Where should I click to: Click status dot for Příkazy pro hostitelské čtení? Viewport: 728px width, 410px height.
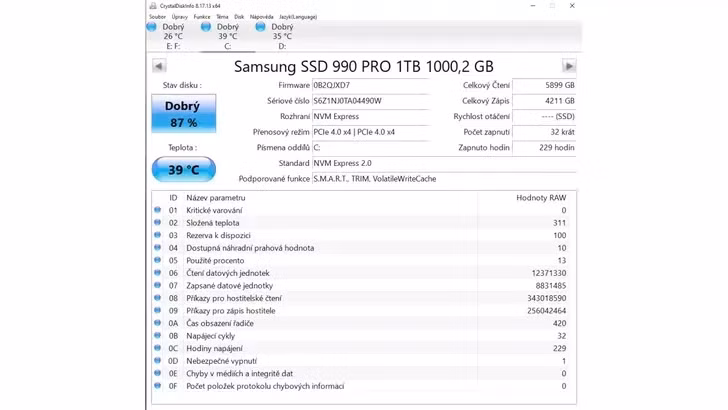point(158,298)
